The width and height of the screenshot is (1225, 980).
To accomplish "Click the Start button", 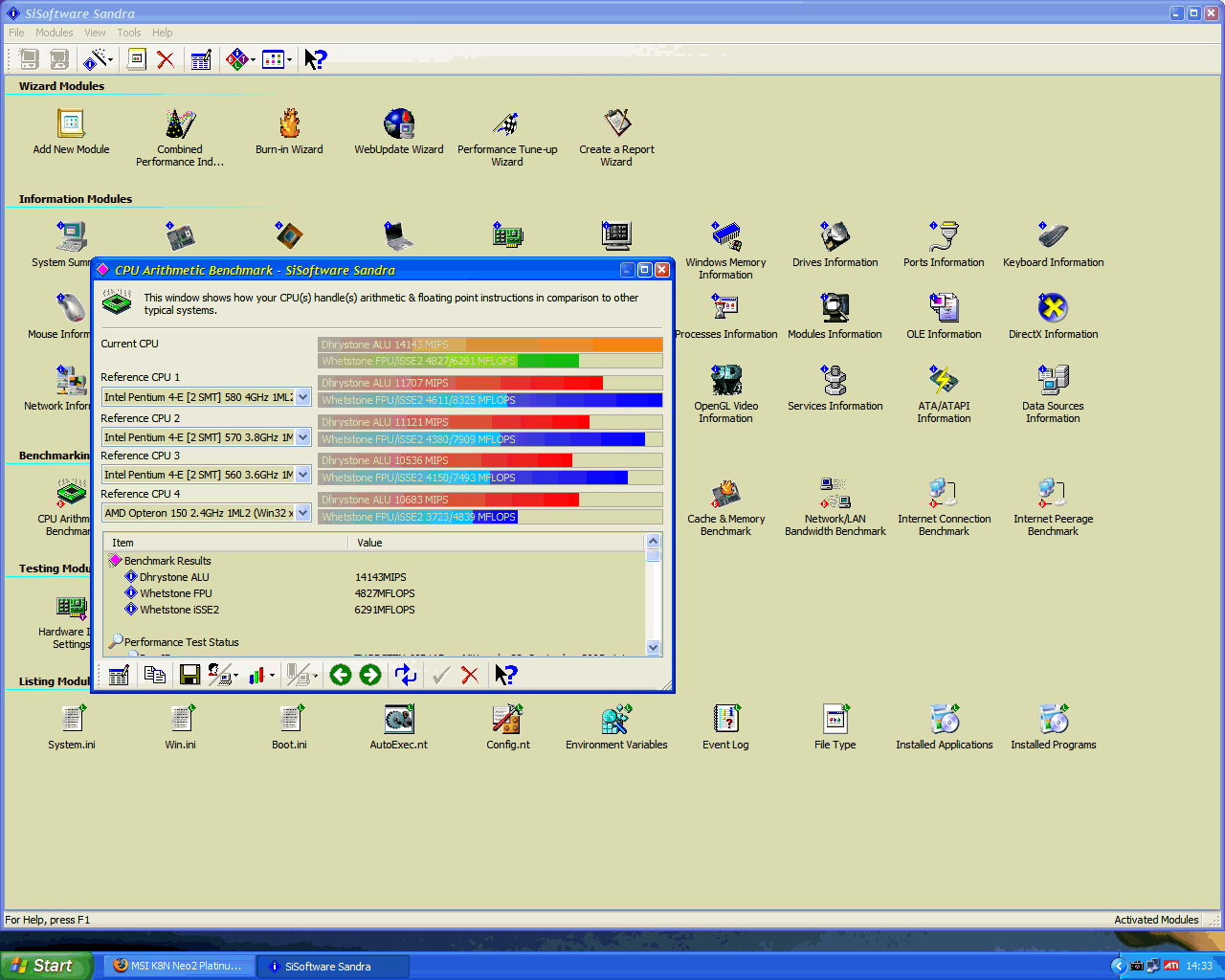I will coord(46,966).
